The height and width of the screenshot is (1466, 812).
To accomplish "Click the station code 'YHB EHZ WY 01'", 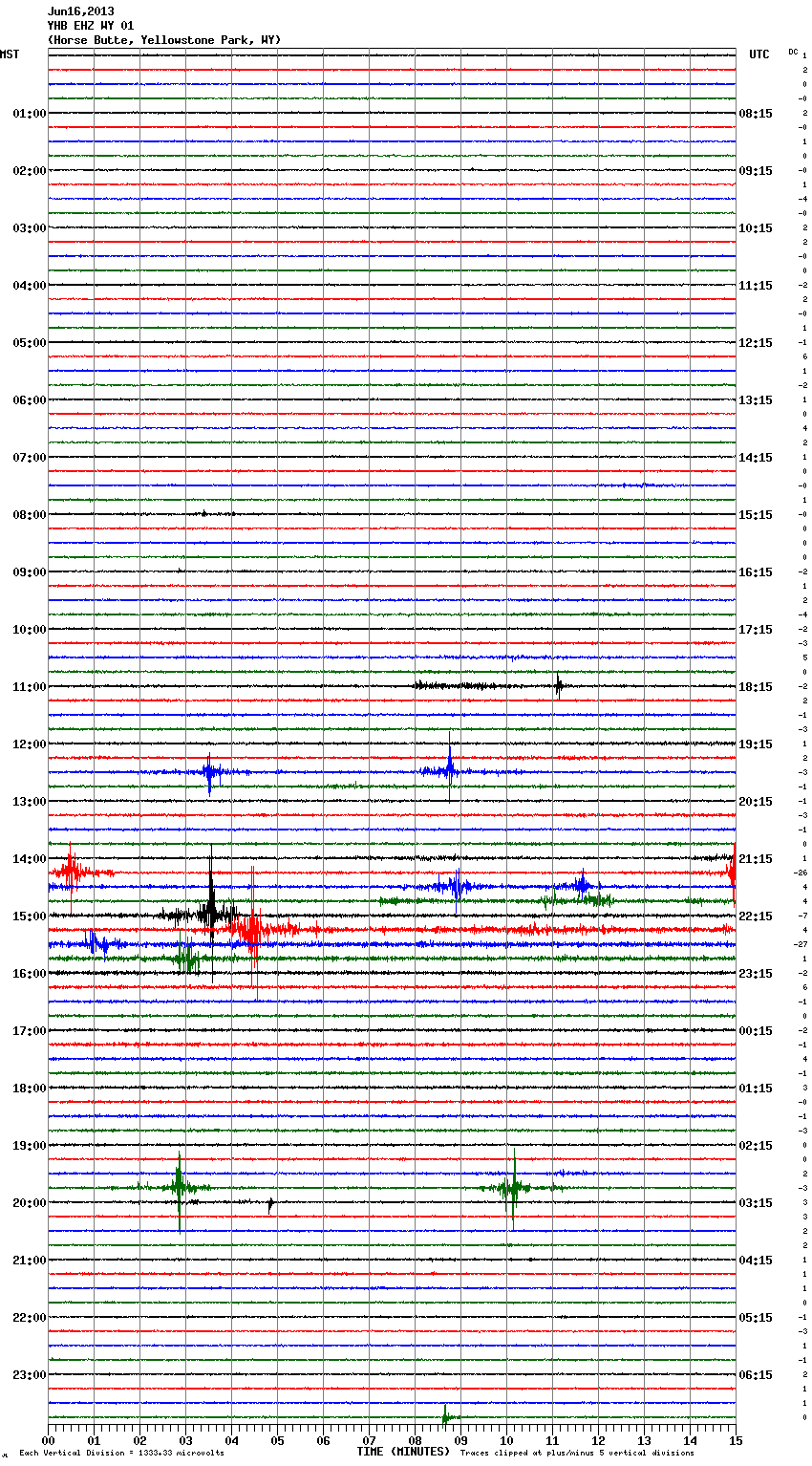I will 91,26.
